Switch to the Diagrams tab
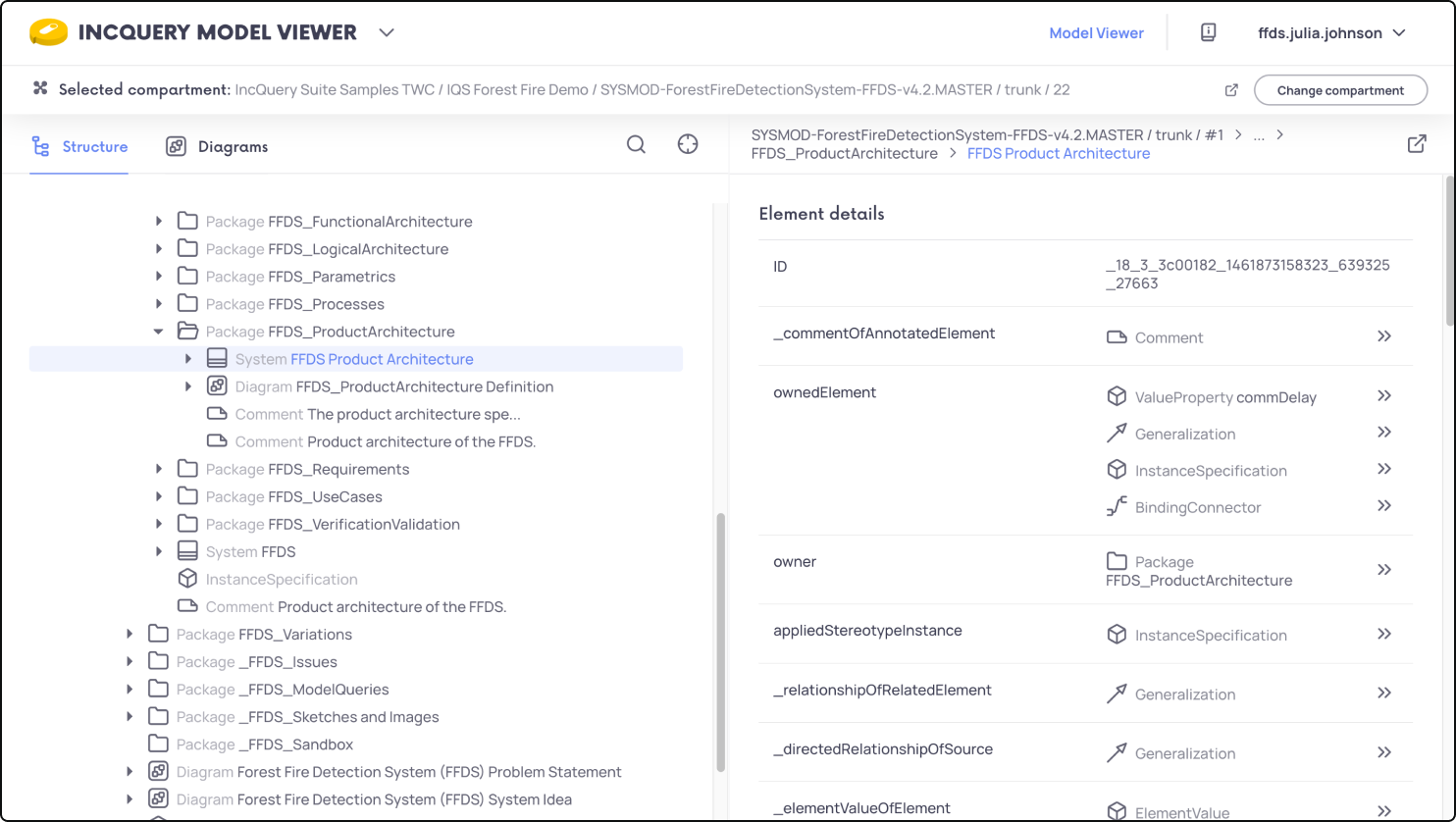 217,146
